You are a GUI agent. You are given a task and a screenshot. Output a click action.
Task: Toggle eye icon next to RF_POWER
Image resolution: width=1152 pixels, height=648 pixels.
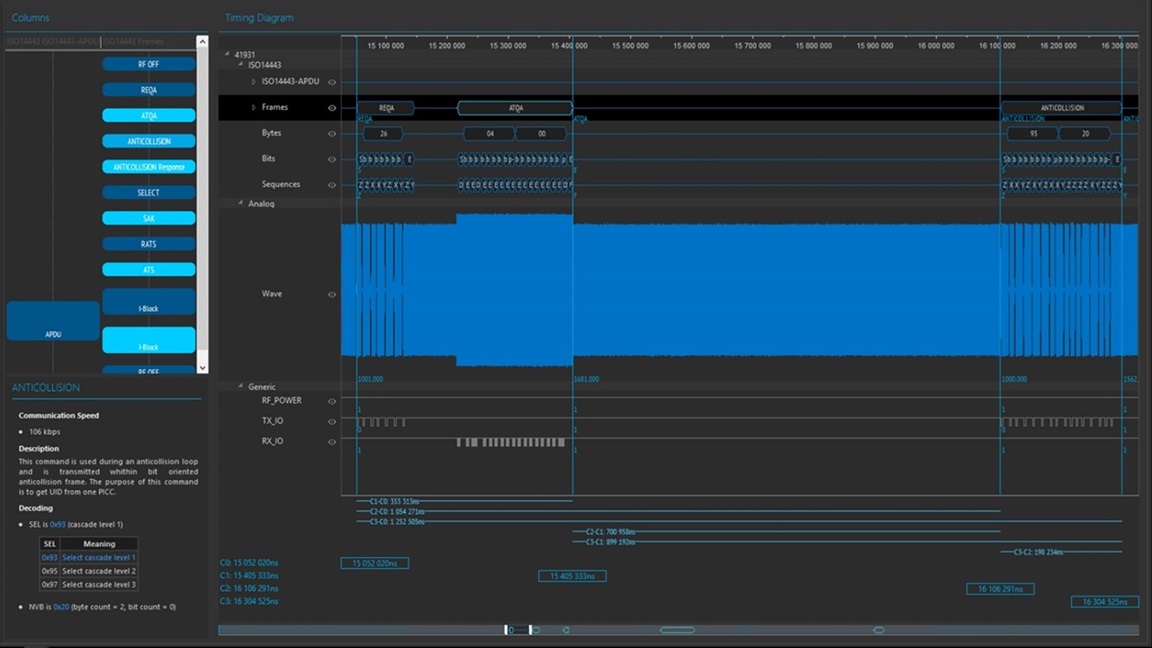pos(332,401)
